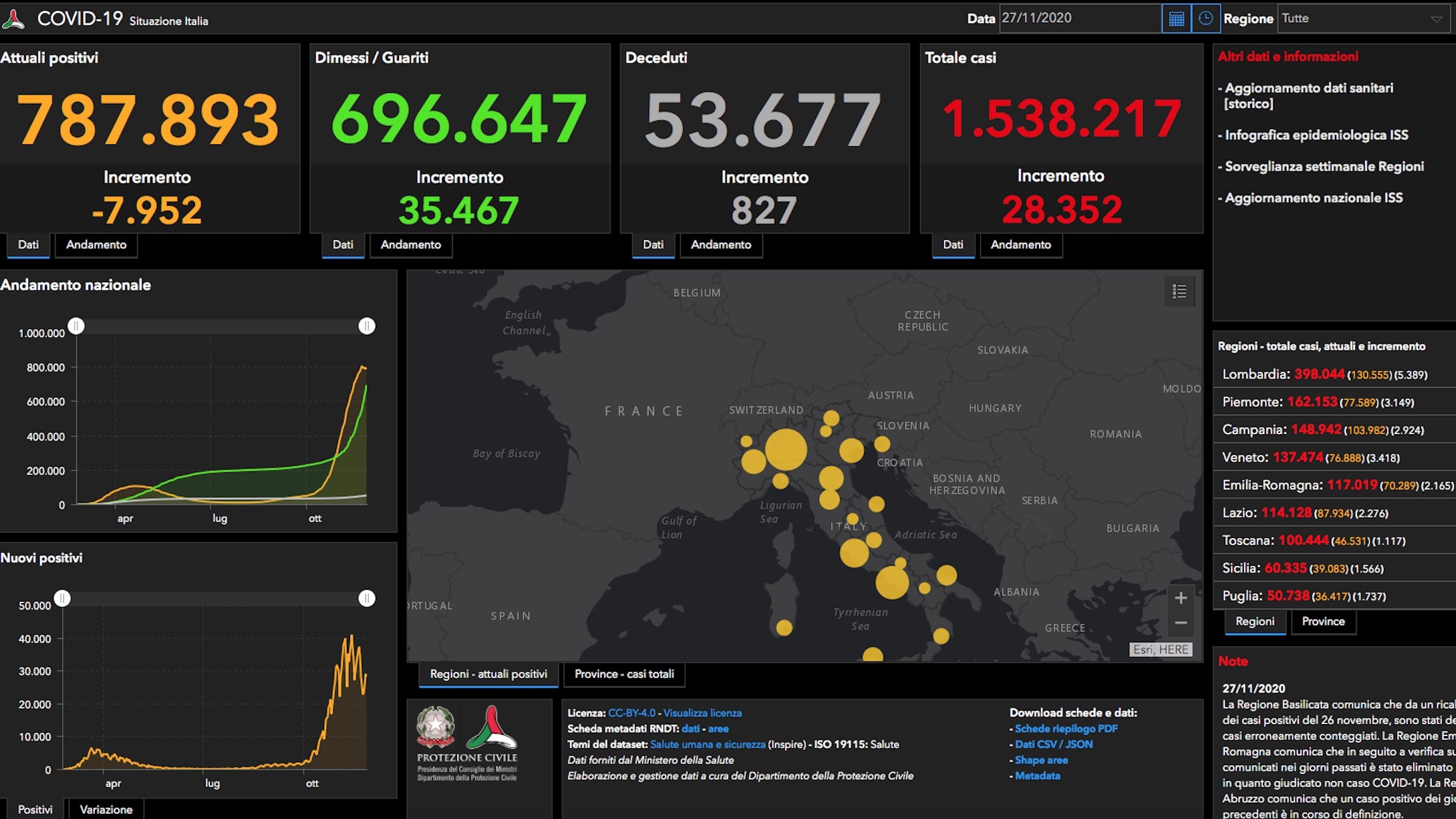Click the clock time icon
This screenshot has height=819, width=1456.
1205,18
